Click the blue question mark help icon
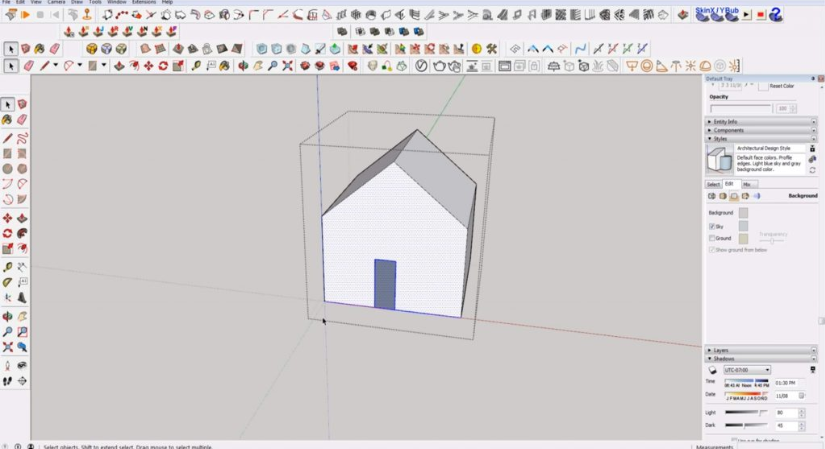The height and width of the screenshot is (449, 825). (x=776, y=14)
